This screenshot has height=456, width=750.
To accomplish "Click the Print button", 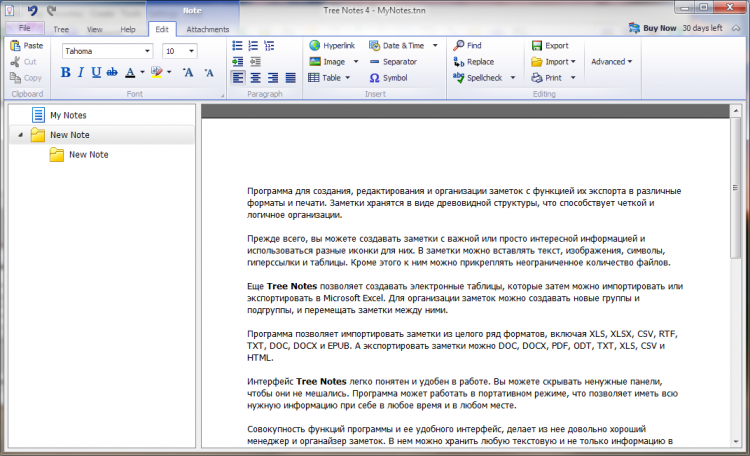I will click(x=546, y=78).
